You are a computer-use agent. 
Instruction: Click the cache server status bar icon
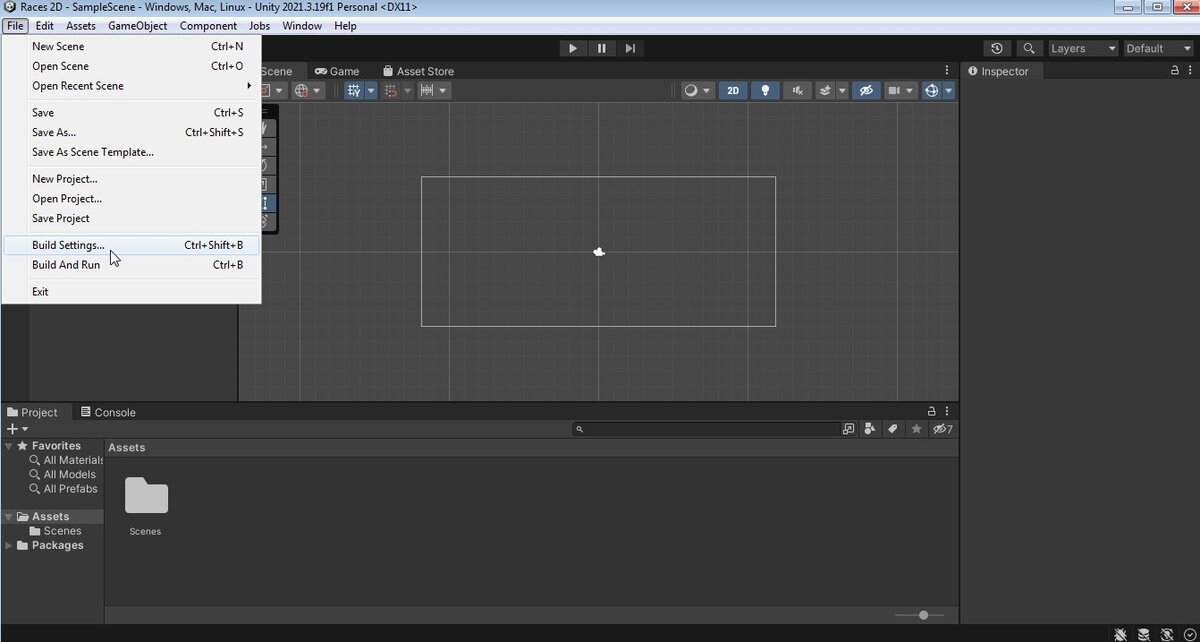click(x=1144, y=634)
